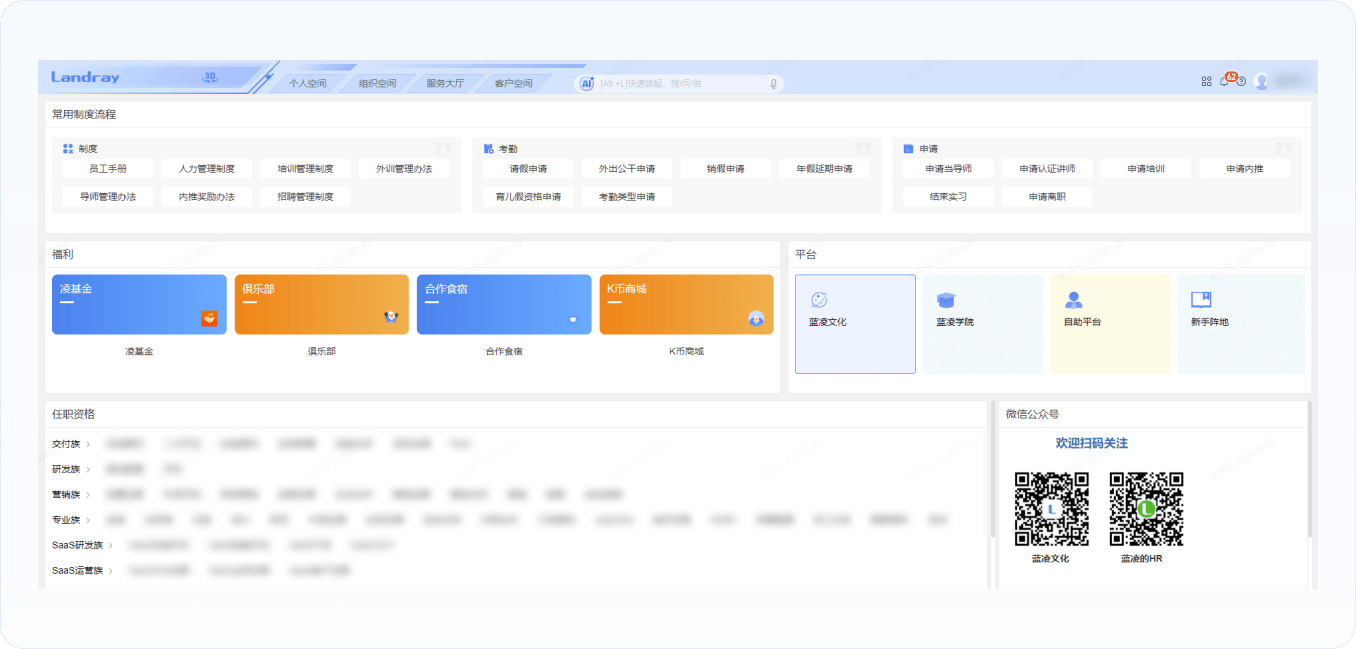
Task: Open the 蓝凌学院 platform tile
Action: coord(982,323)
